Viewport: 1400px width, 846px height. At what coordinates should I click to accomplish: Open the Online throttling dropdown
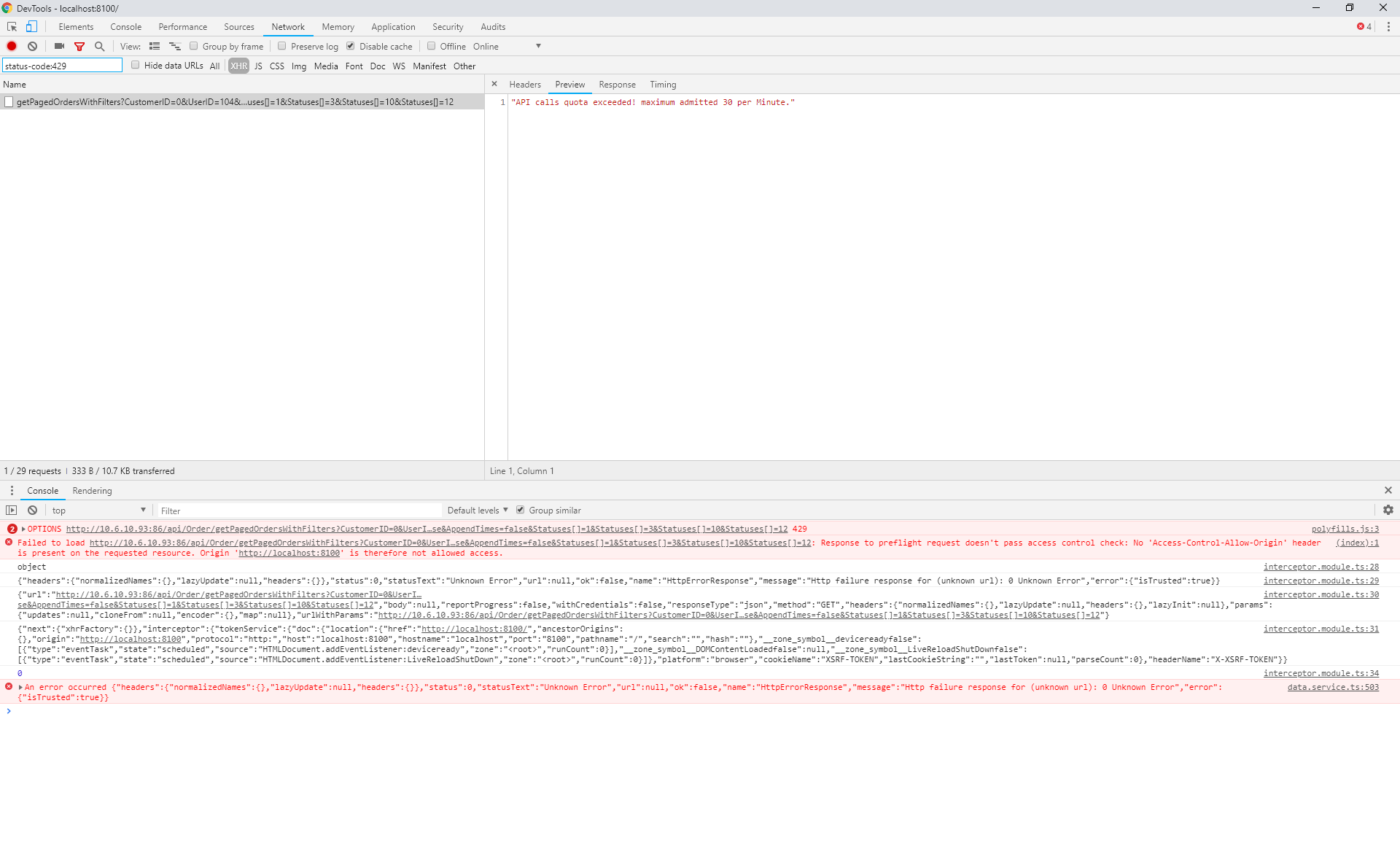(x=508, y=46)
